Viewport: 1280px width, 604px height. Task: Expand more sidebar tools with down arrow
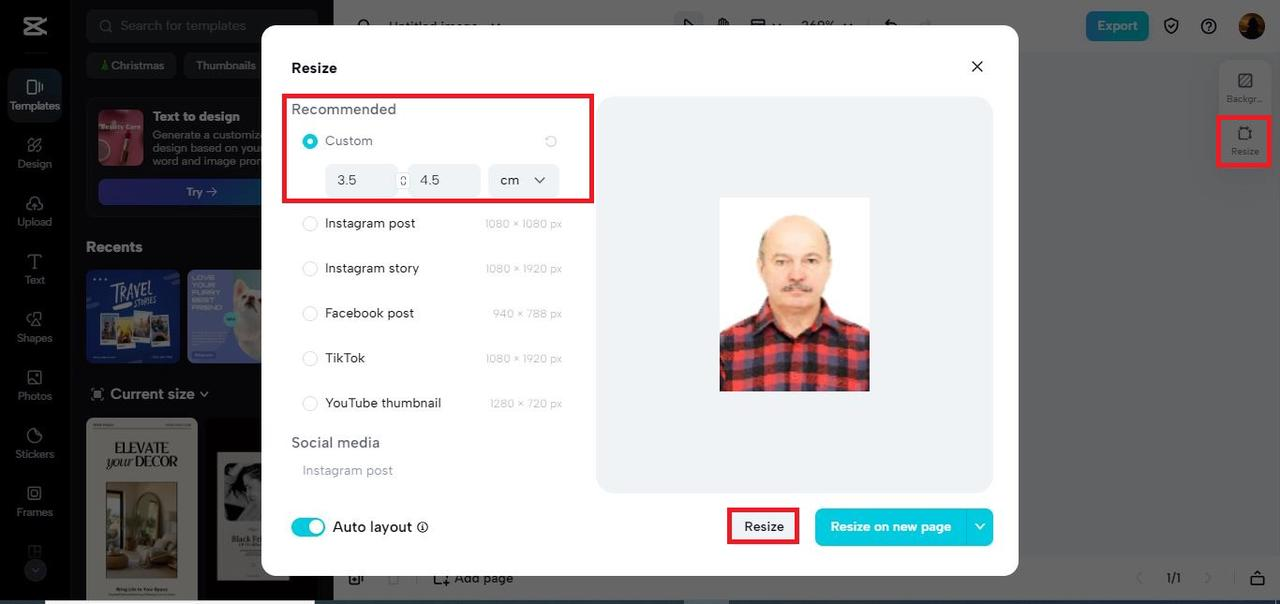pos(35,571)
